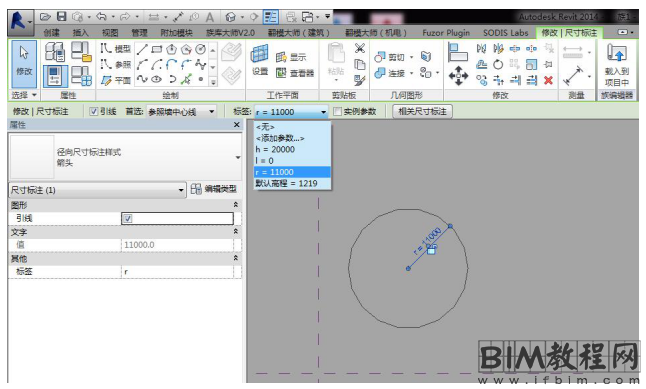Select the rotate tool icon
This screenshot has width=646, height=389.
[498, 64]
